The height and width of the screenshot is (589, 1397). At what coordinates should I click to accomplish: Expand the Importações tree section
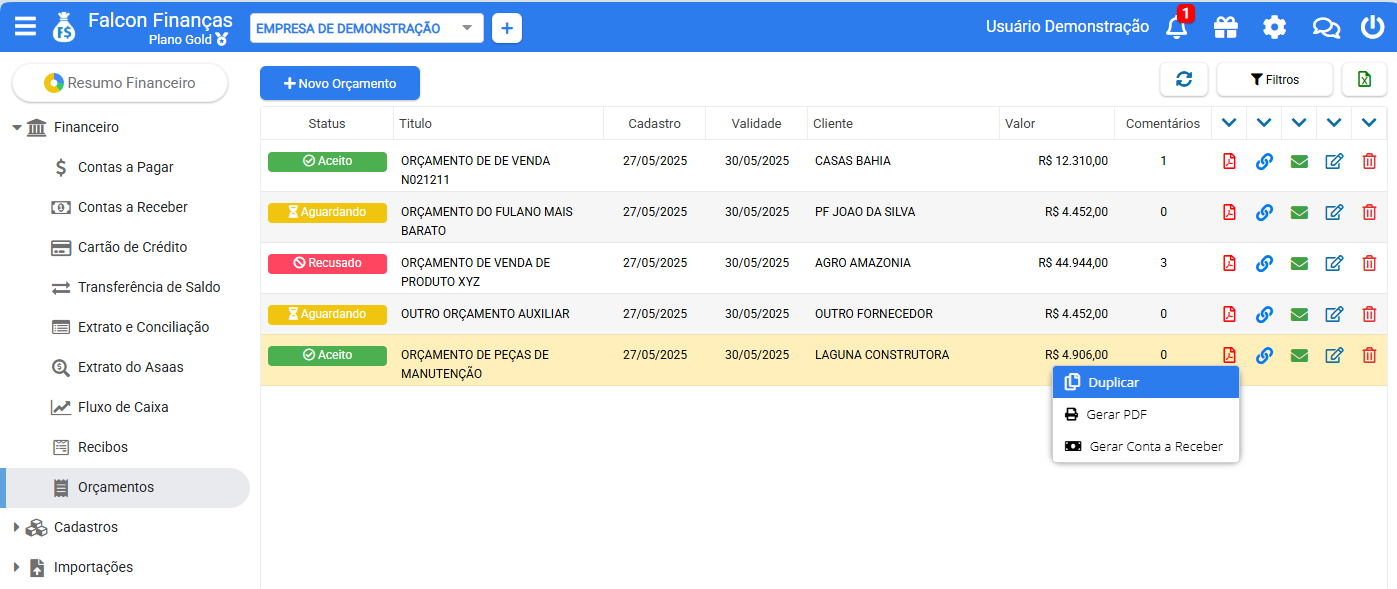click(16, 567)
